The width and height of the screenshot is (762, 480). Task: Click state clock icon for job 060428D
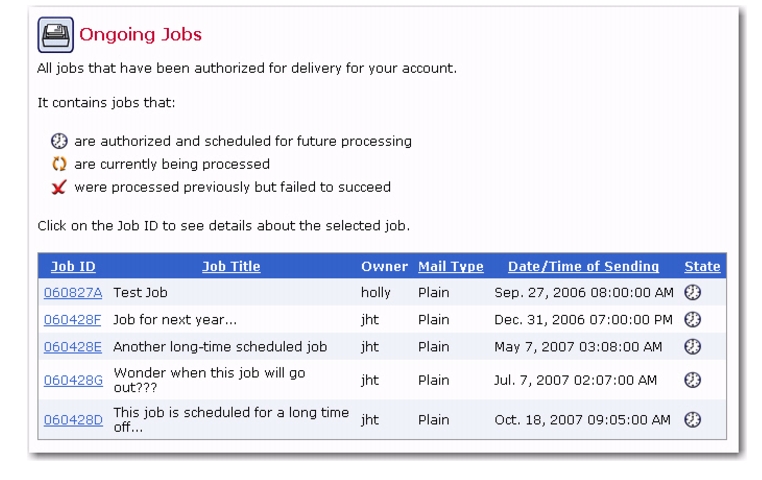693,420
